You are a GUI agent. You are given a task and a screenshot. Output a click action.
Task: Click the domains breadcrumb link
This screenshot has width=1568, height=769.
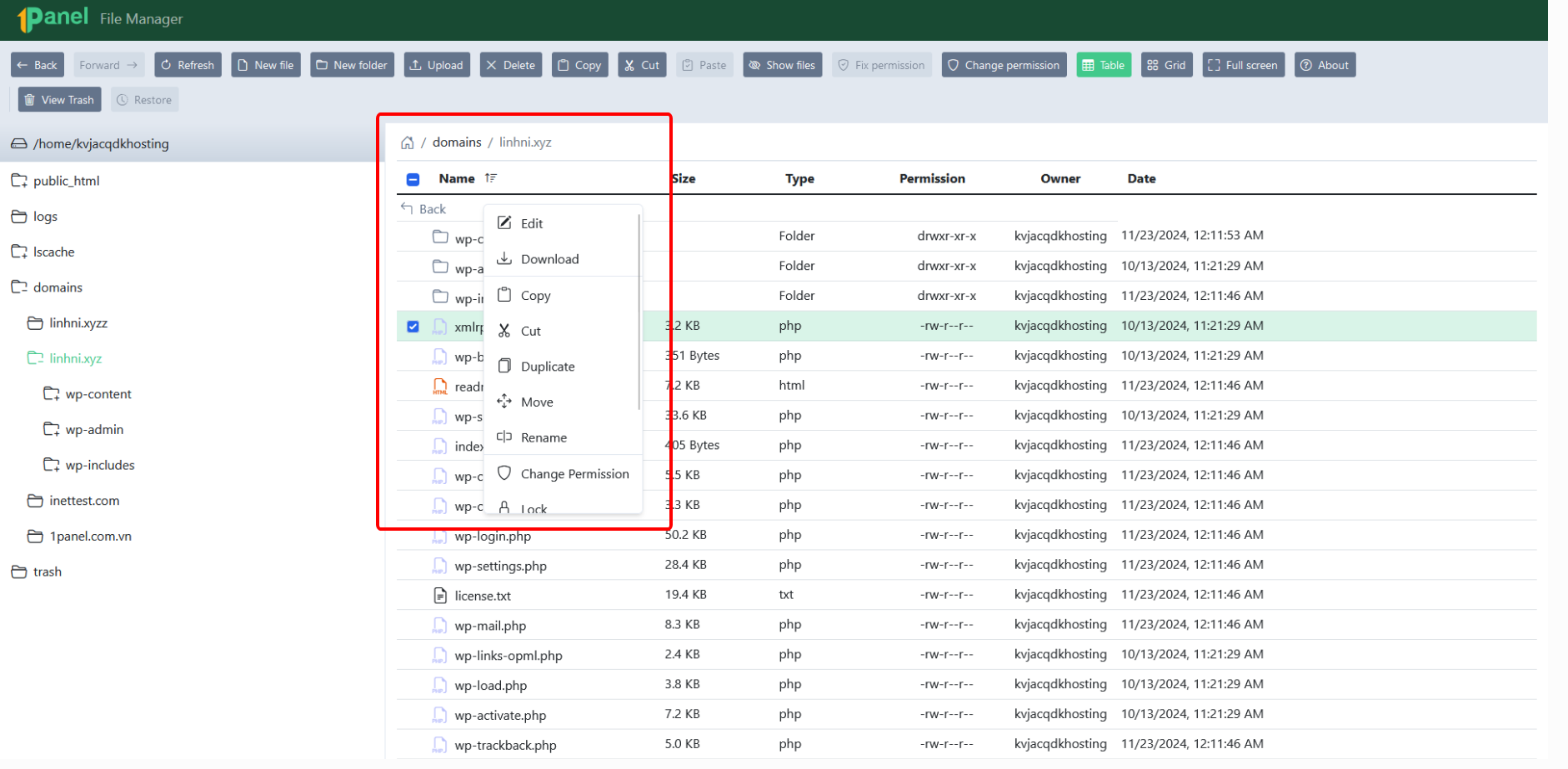[x=457, y=142]
